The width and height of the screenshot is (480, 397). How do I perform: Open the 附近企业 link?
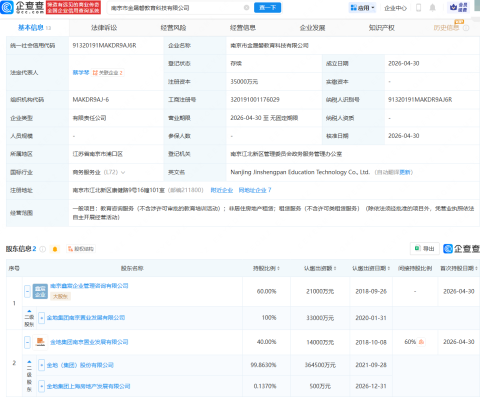(x=222, y=190)
